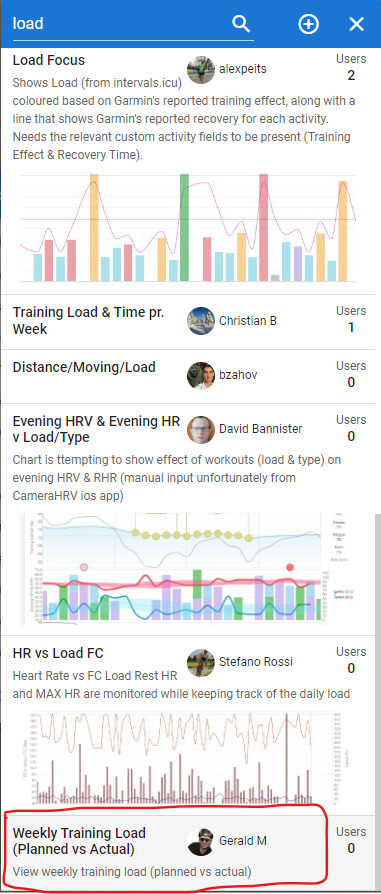Click the plus circle add icon
This screenshot has height=894, width=381.
(x=309, y=24)
